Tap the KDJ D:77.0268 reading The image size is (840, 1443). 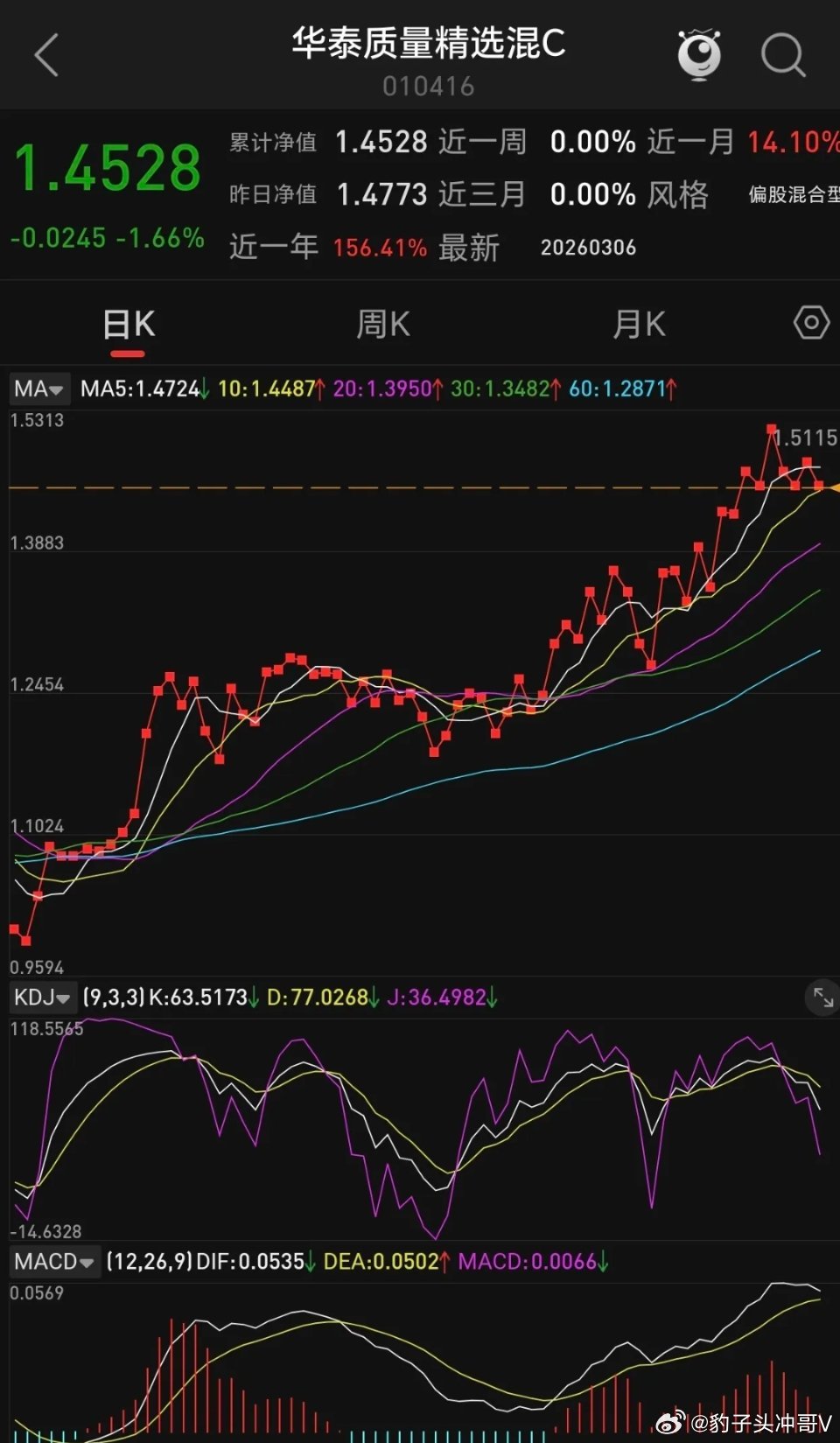point(318,998)
